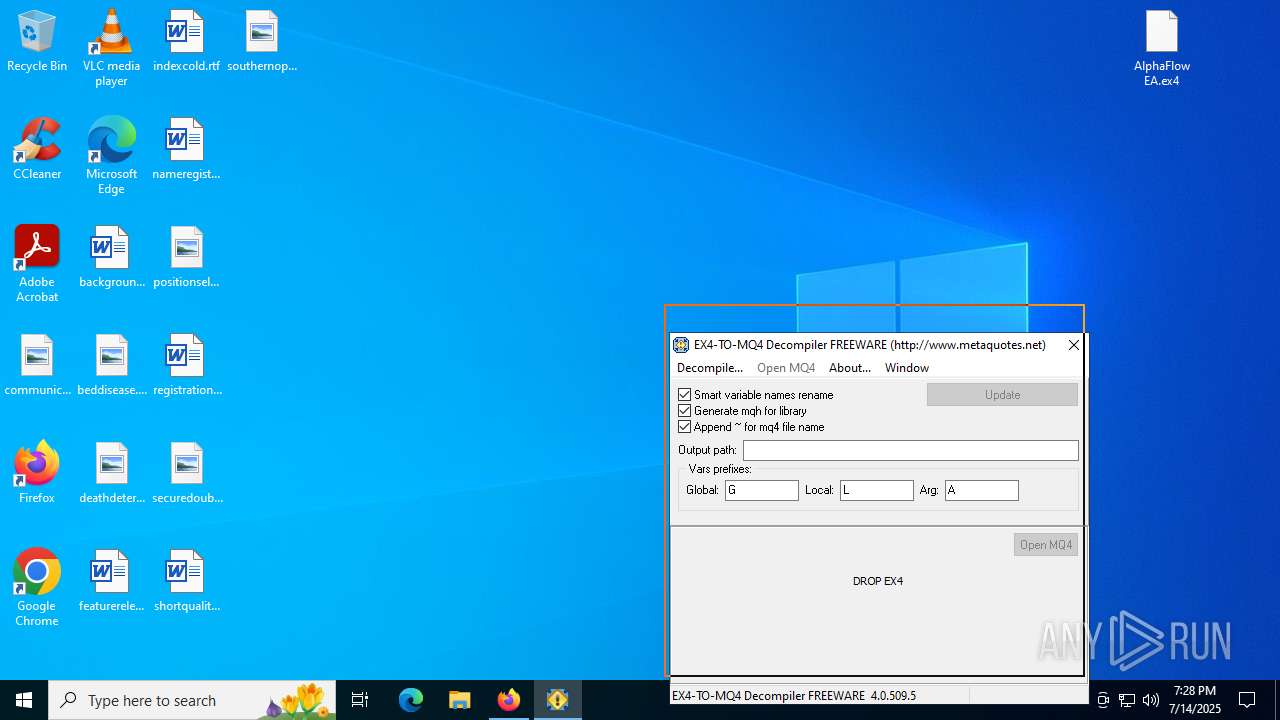Open the Windows Start menu

(x=24, y=700)
